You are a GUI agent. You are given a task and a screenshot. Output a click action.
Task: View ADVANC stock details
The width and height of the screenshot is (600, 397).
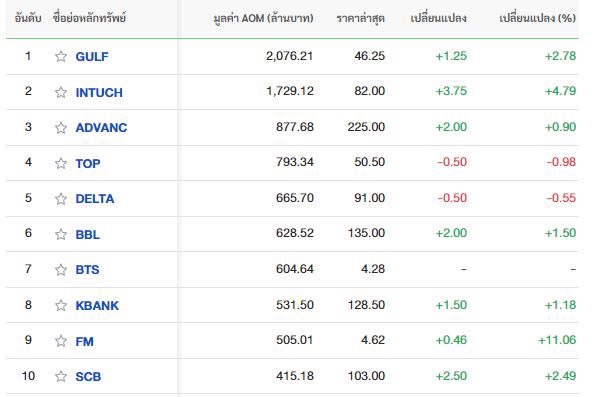tap(101, 127)
